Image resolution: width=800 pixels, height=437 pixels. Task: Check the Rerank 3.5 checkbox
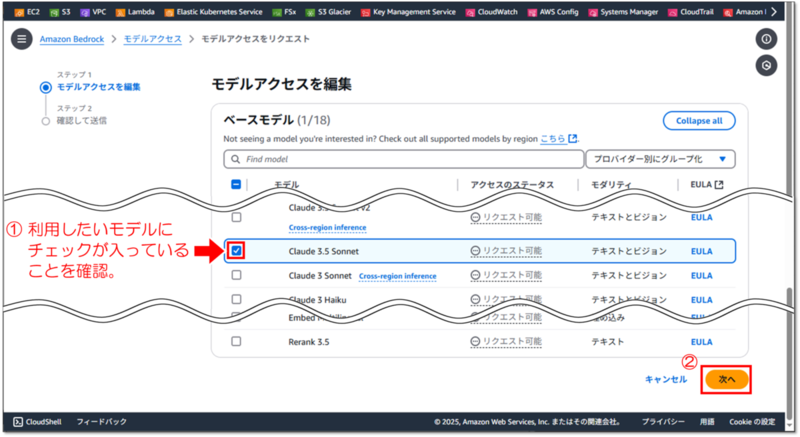pos(236,341)
